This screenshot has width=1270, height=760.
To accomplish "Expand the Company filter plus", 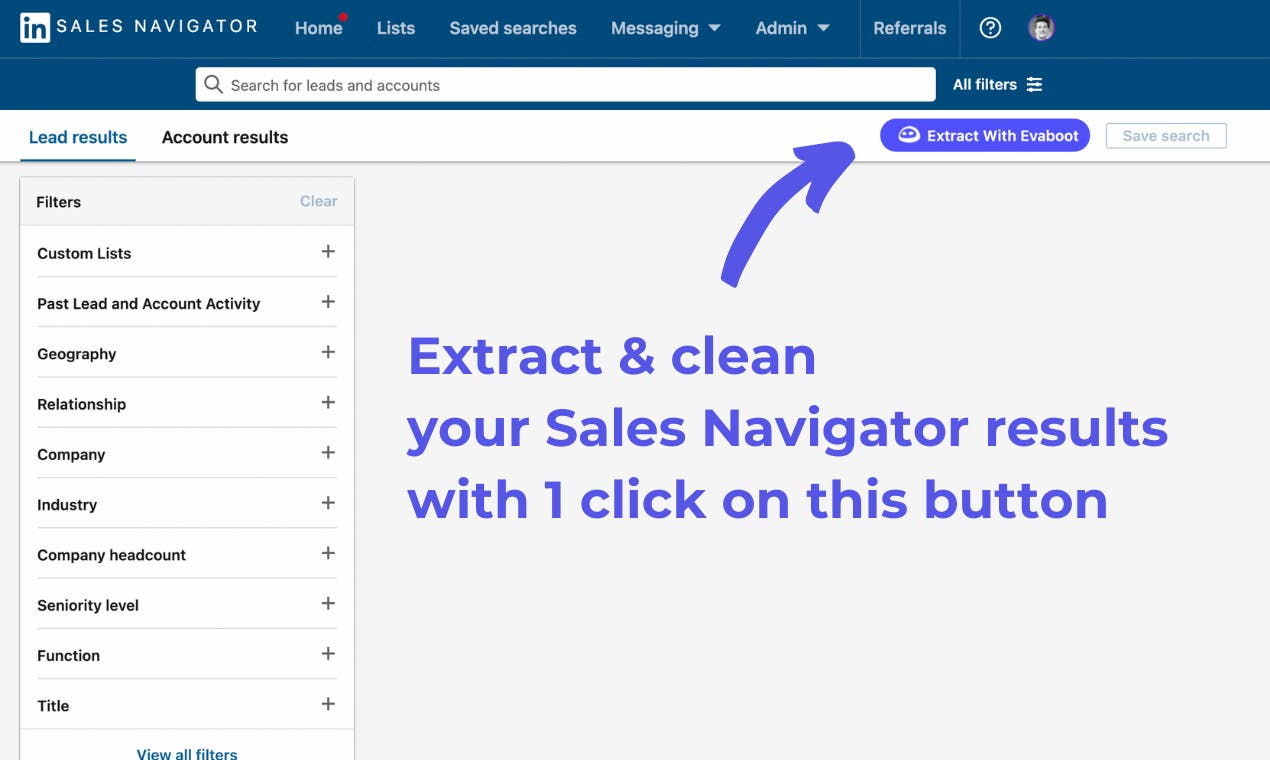I will pos(327,453).
